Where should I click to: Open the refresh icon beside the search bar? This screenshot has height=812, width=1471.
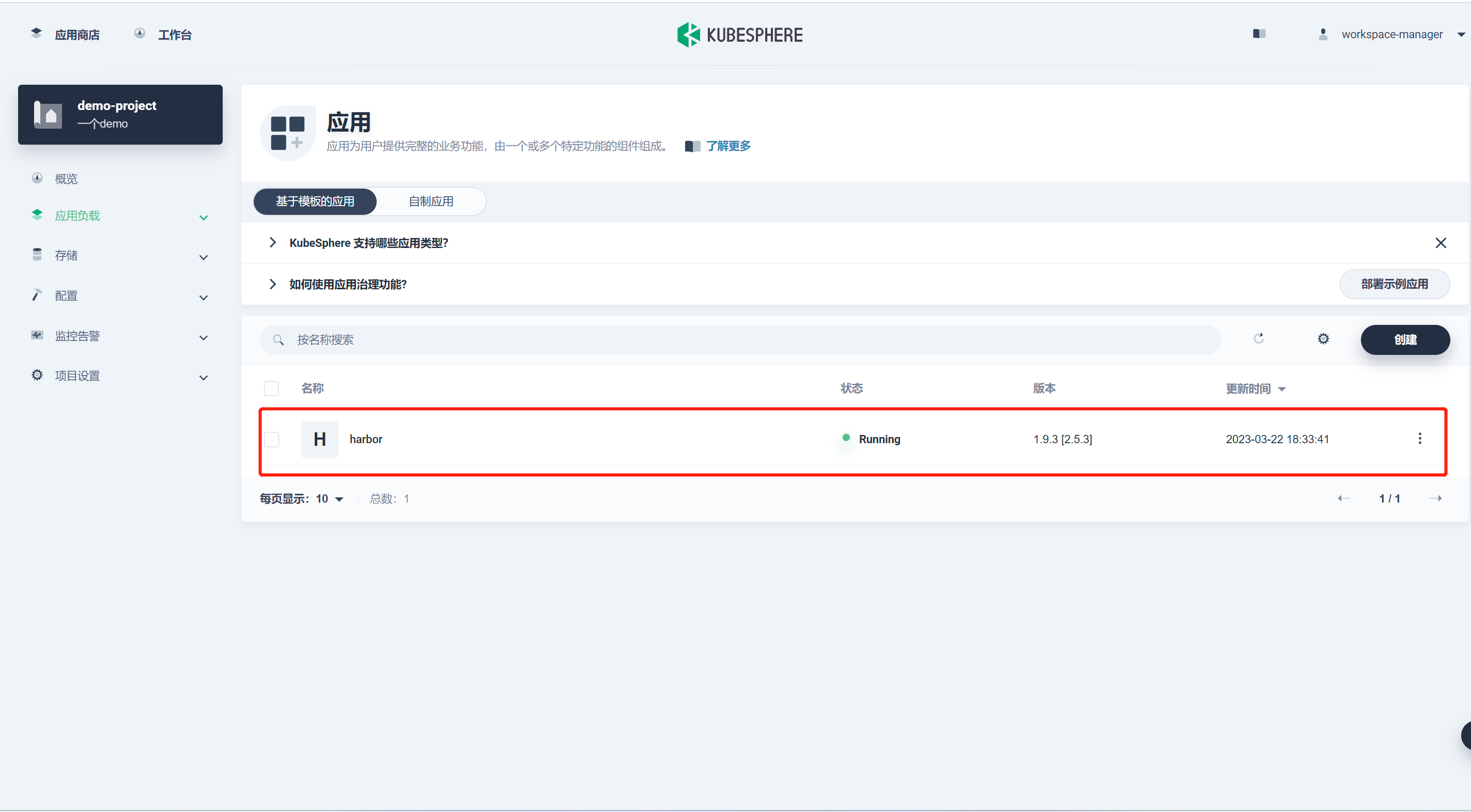[1260, 339]
